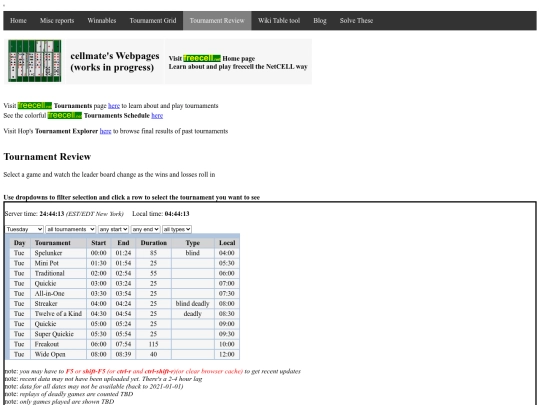This screenshot has width=540, height=405.
Task: Click local time 12:00 cell
Action: click(x=227, y=354)
